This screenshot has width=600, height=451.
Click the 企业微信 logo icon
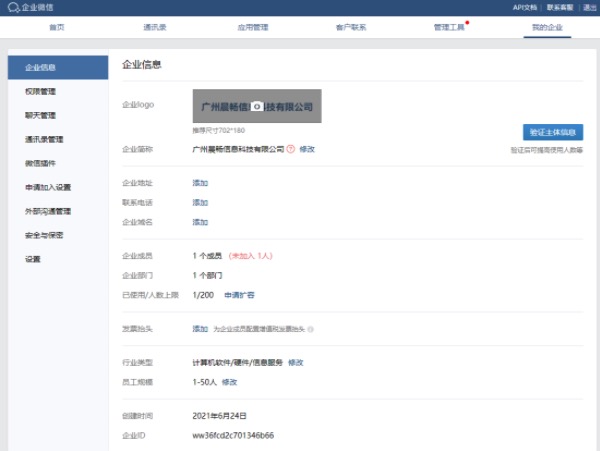click(x=12, y=7)
